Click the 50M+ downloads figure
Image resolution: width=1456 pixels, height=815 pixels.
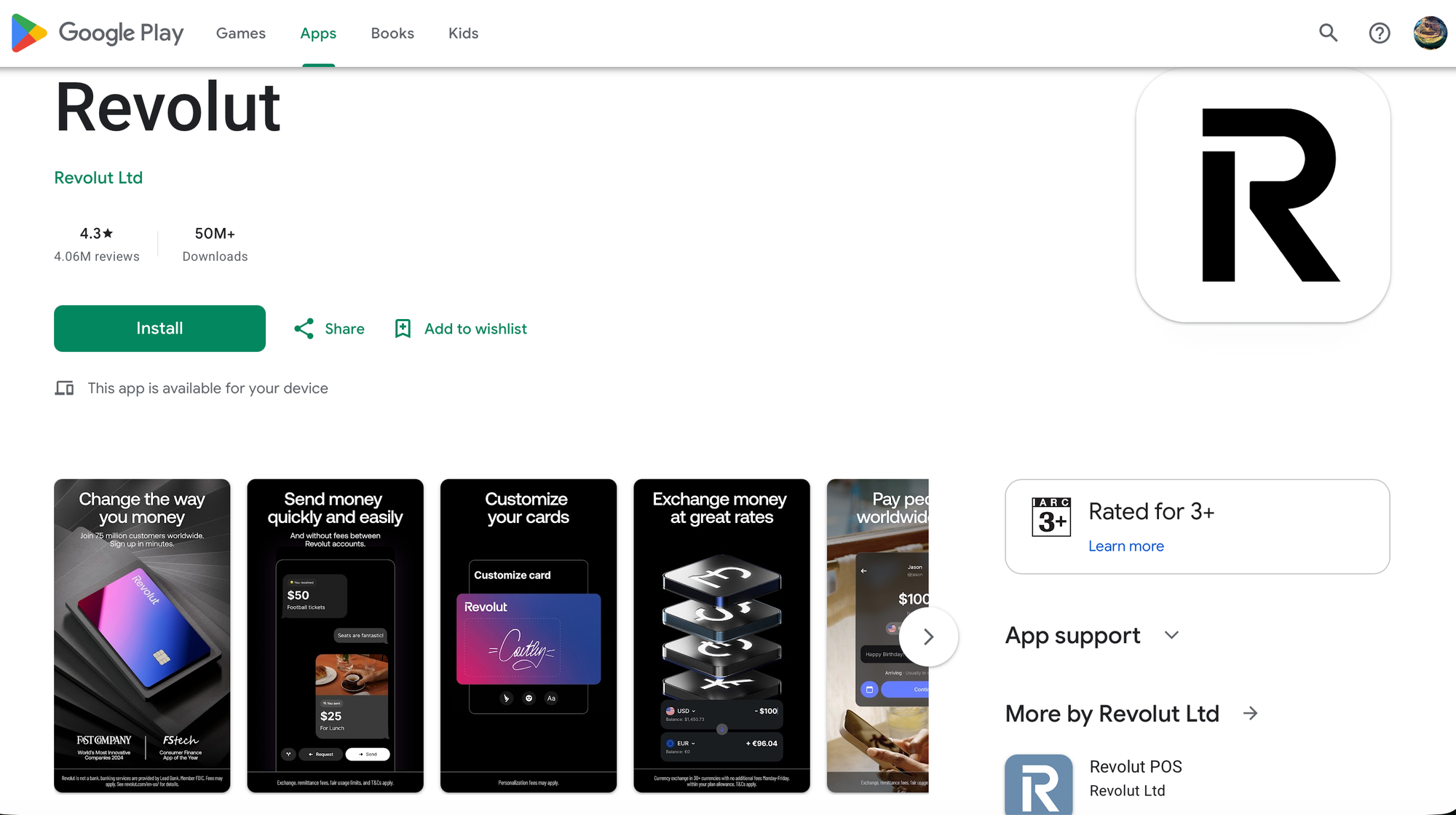pos(215,234)
